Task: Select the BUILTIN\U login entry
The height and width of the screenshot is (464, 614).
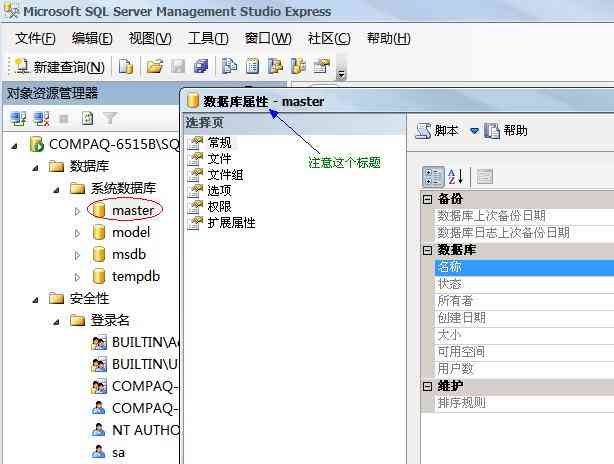Action: (145, 365)
